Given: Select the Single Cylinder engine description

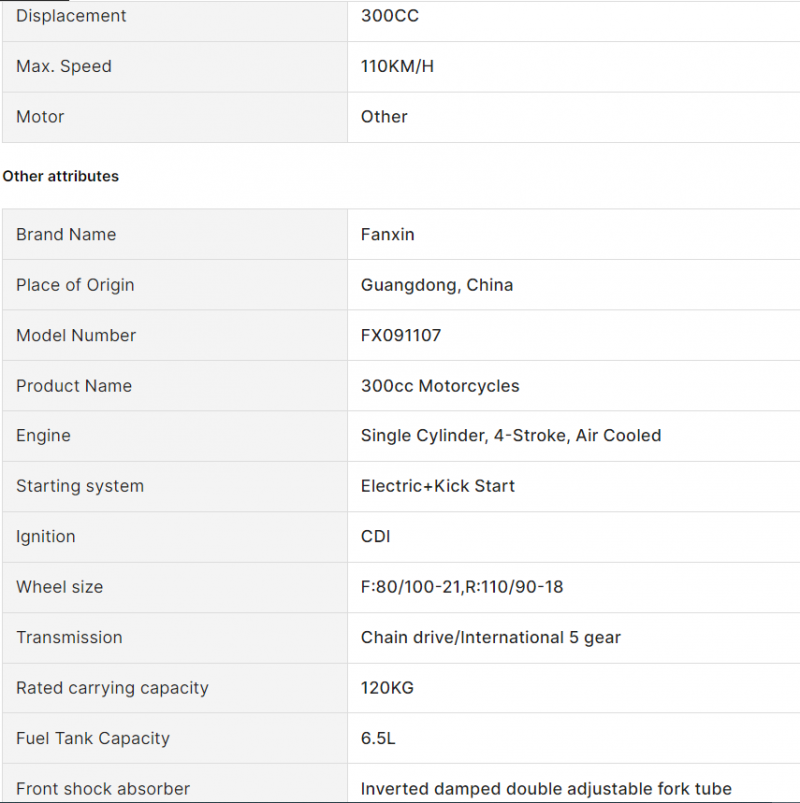Looking at the screenshot, I should click(x=511, y=435).
